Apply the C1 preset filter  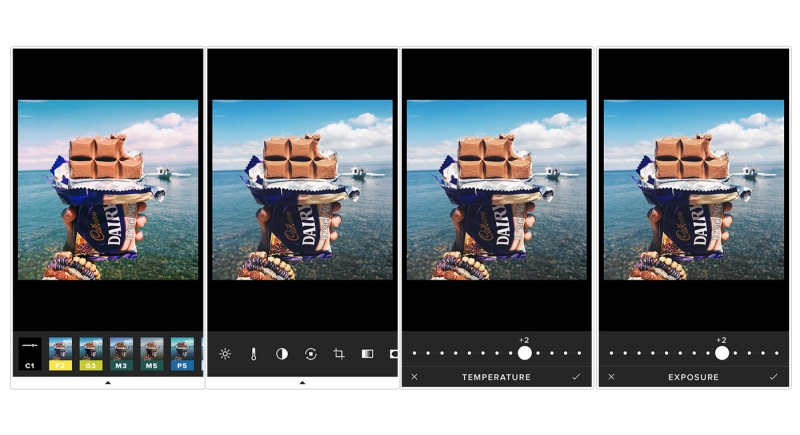30,354
